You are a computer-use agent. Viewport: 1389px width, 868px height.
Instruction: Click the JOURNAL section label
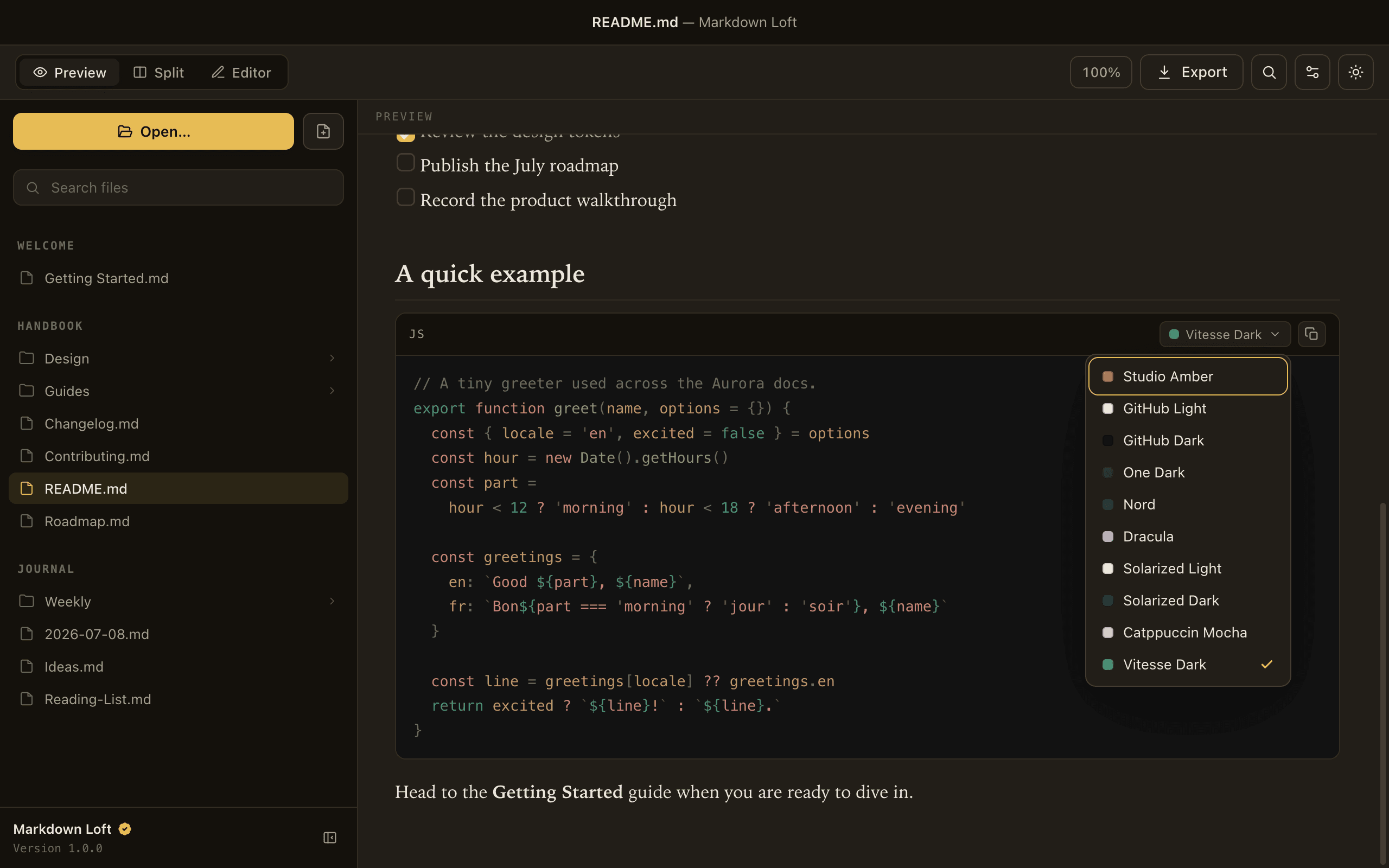tap(46, 569)
